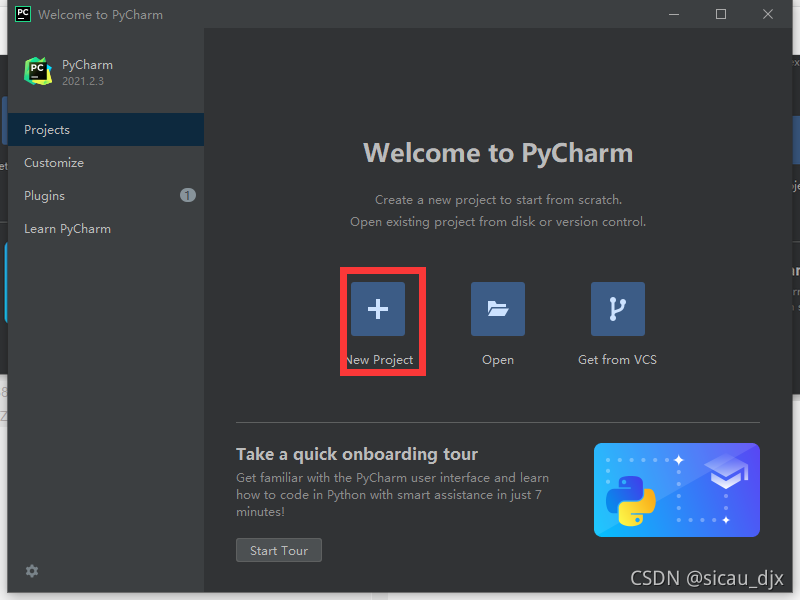Image resolution: width=800 pixels, height=600 pixels.
Task: Minimize the Welcome to PyCharm window
Action: 674,14
